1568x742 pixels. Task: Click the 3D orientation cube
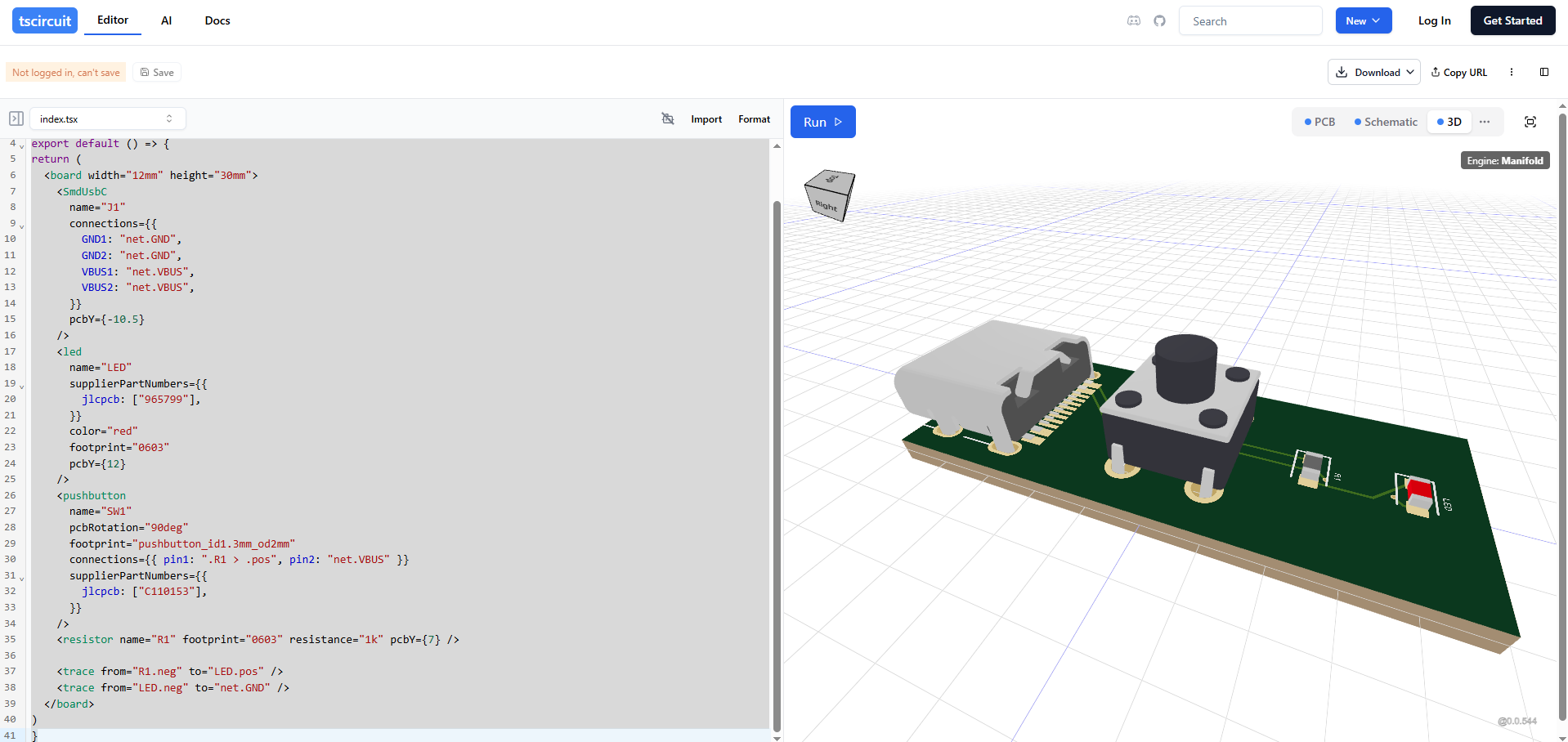pyautogui.click(x=830, y=195)
